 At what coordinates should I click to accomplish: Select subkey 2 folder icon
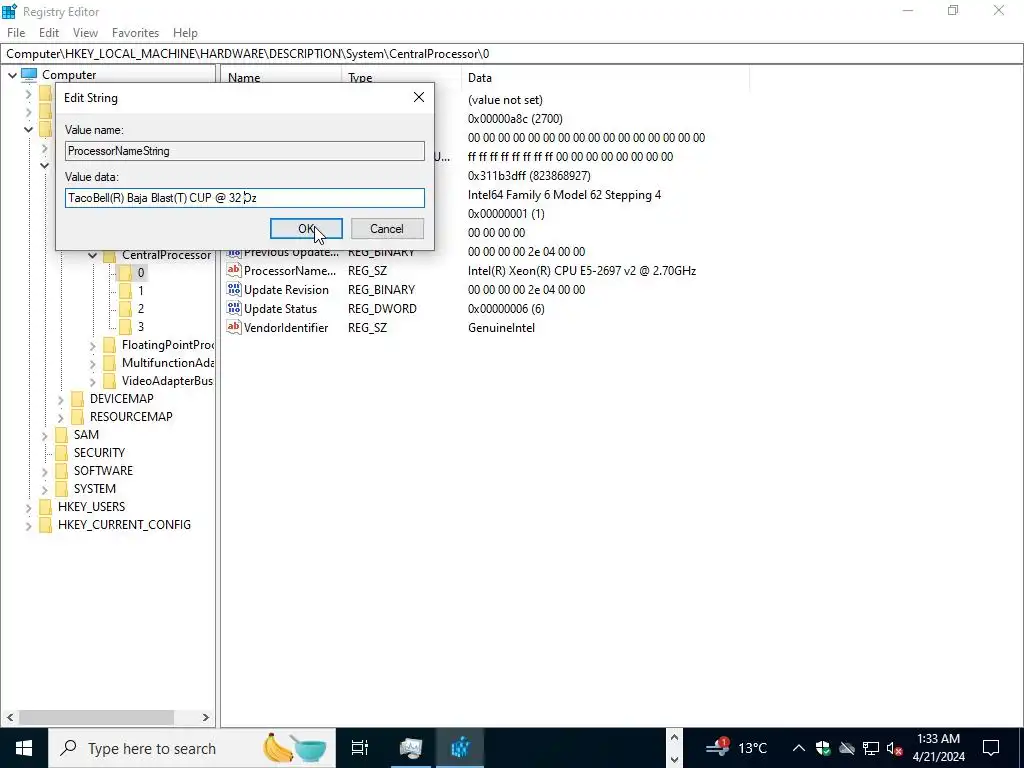[125, 309]
